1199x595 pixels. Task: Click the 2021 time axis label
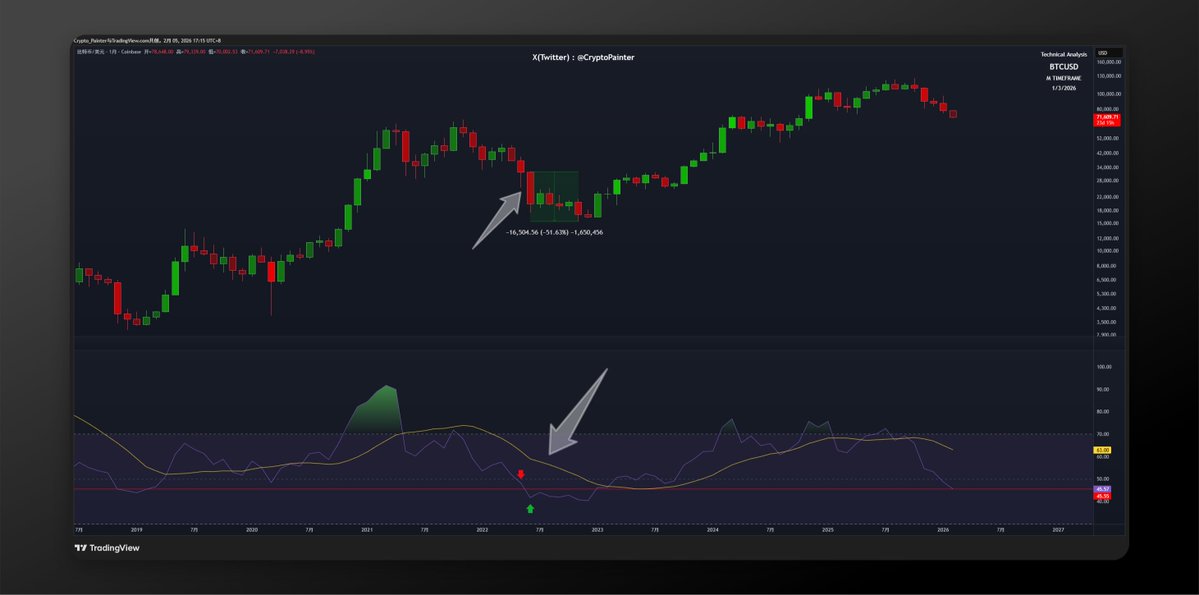(367, 529)
